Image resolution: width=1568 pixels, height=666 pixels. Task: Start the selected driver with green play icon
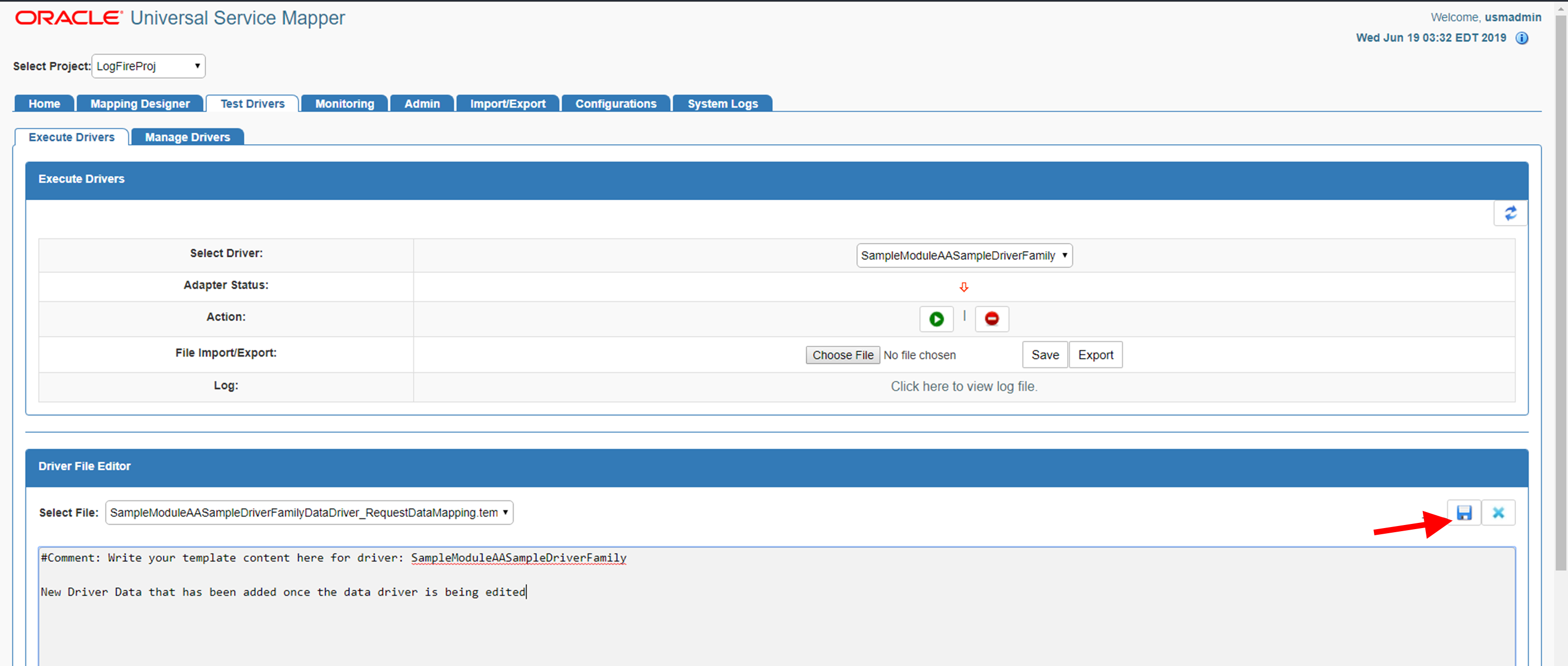[936, 319]
